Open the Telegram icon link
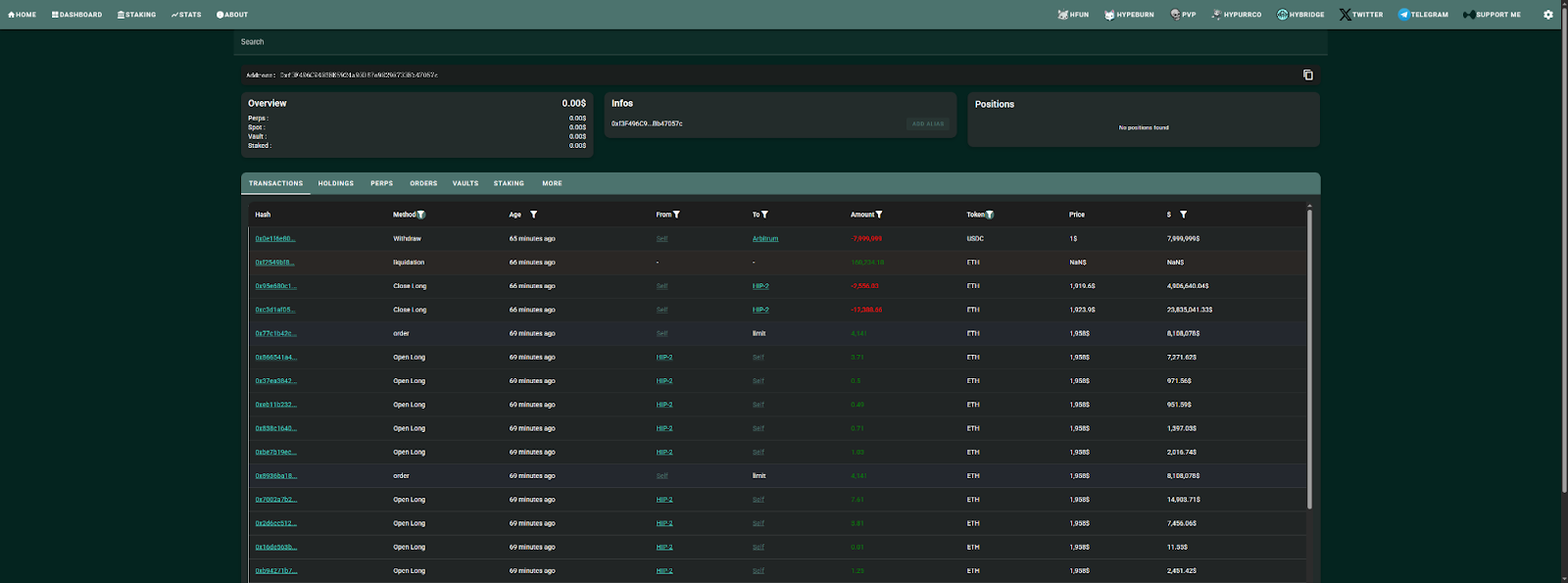The height and width of the screenshot is (583, 1568). pos(1403,15)
